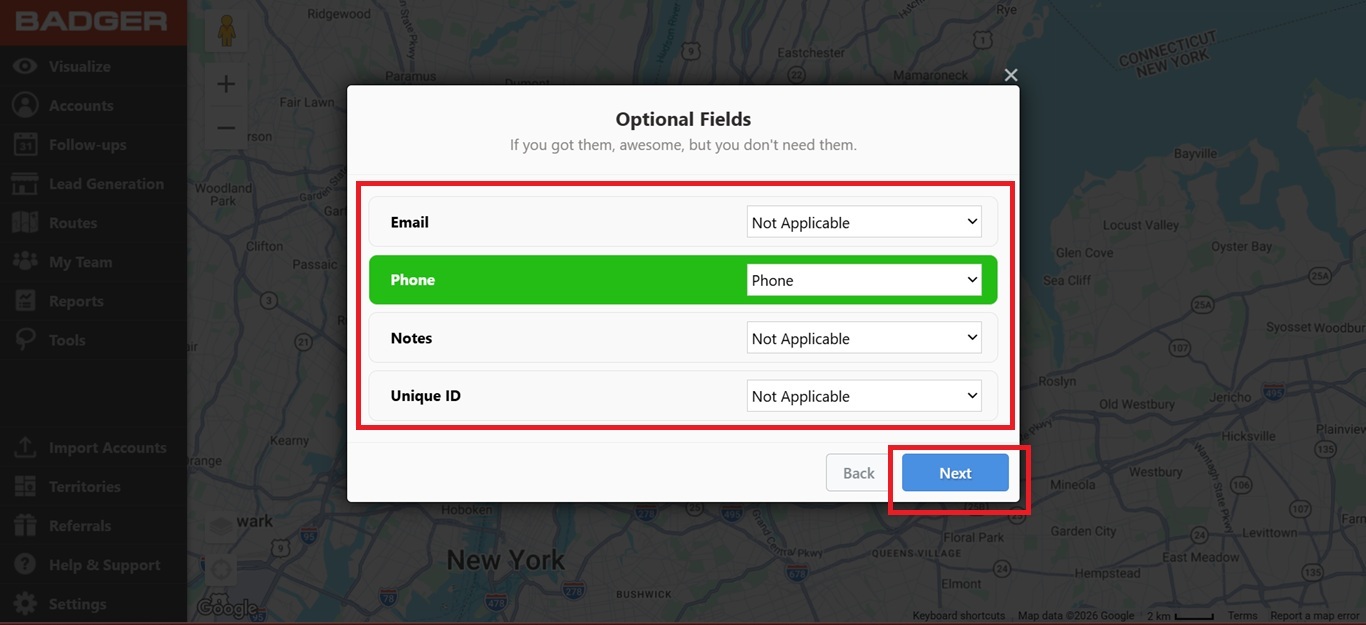Open the Unique ID mapping dropdown
Image resolution: width=1366 pixels, height=625 pixels.
864,396
